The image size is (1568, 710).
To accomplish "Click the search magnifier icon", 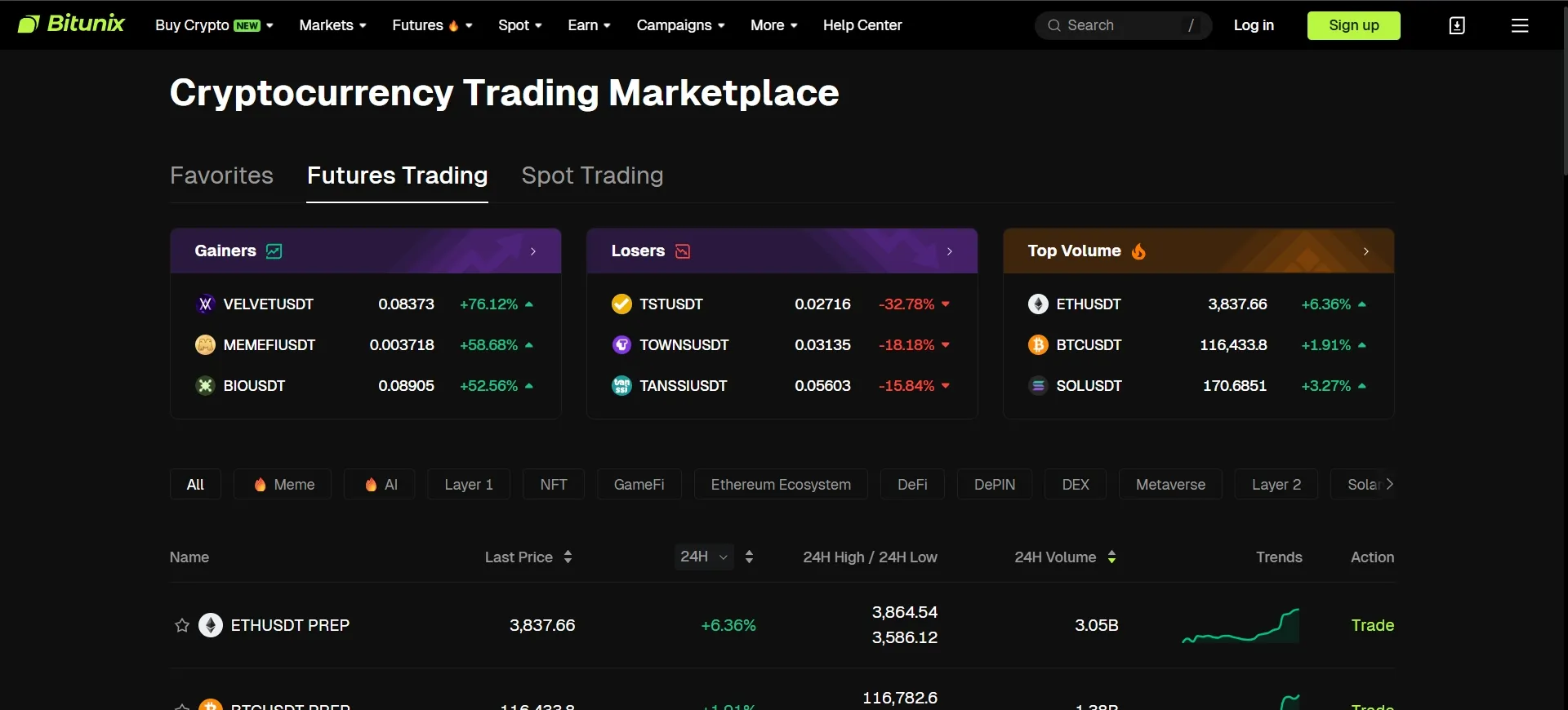I will pos(1053,25).
